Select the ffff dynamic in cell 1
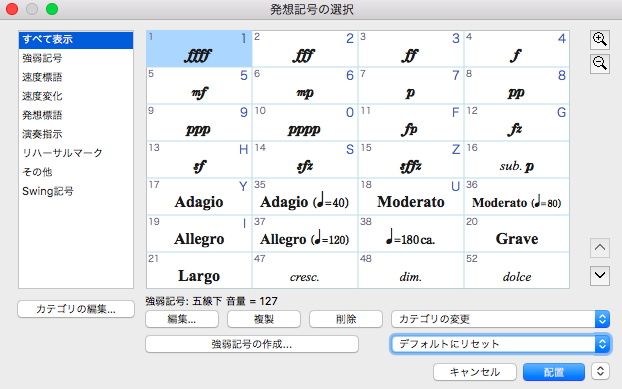 click(199, 49)
